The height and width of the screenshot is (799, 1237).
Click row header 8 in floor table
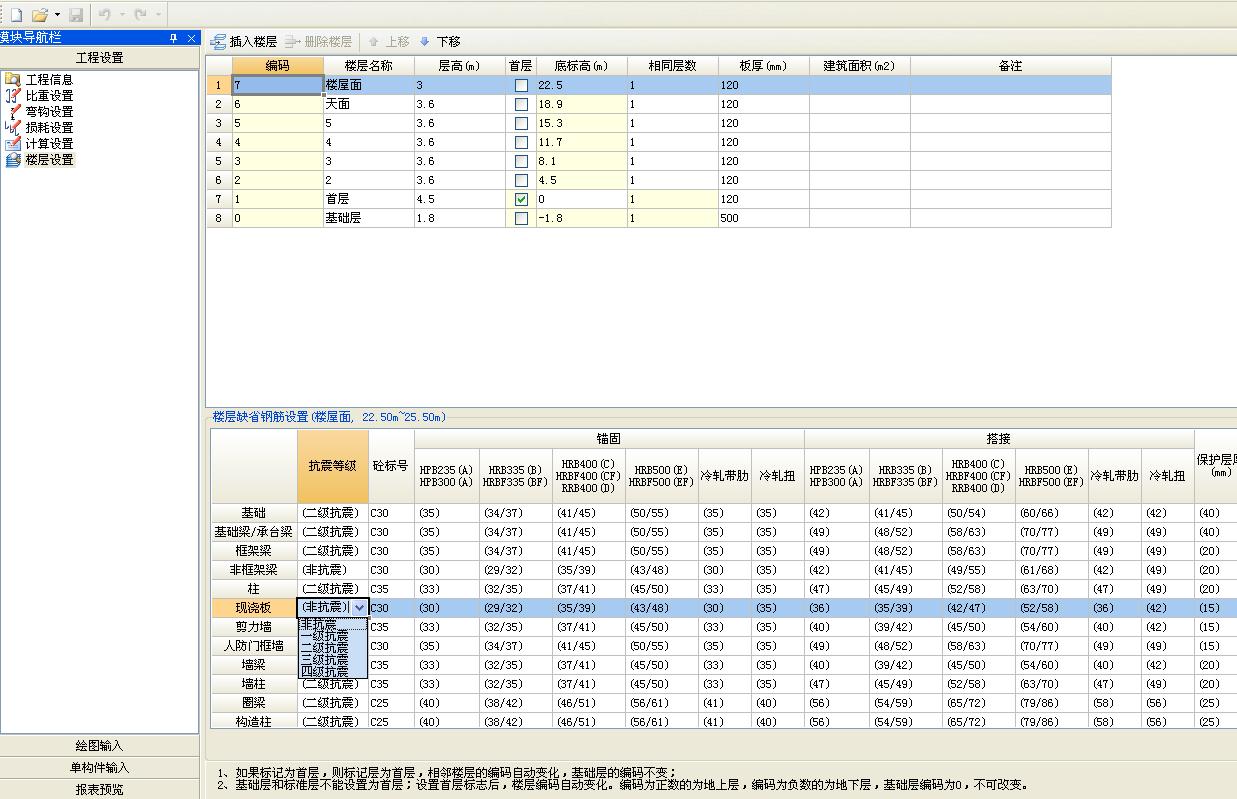tap(219, 218)
